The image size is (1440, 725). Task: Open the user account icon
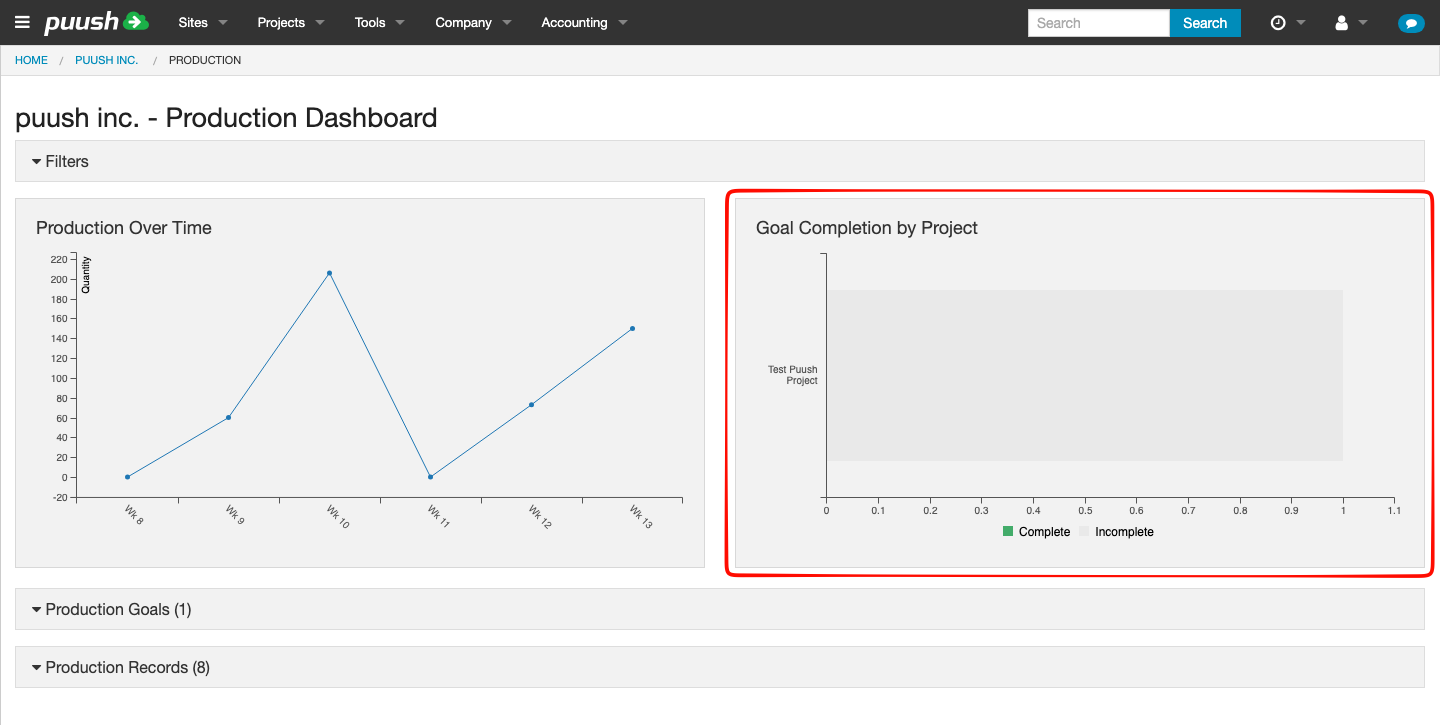click(1344, 22)
